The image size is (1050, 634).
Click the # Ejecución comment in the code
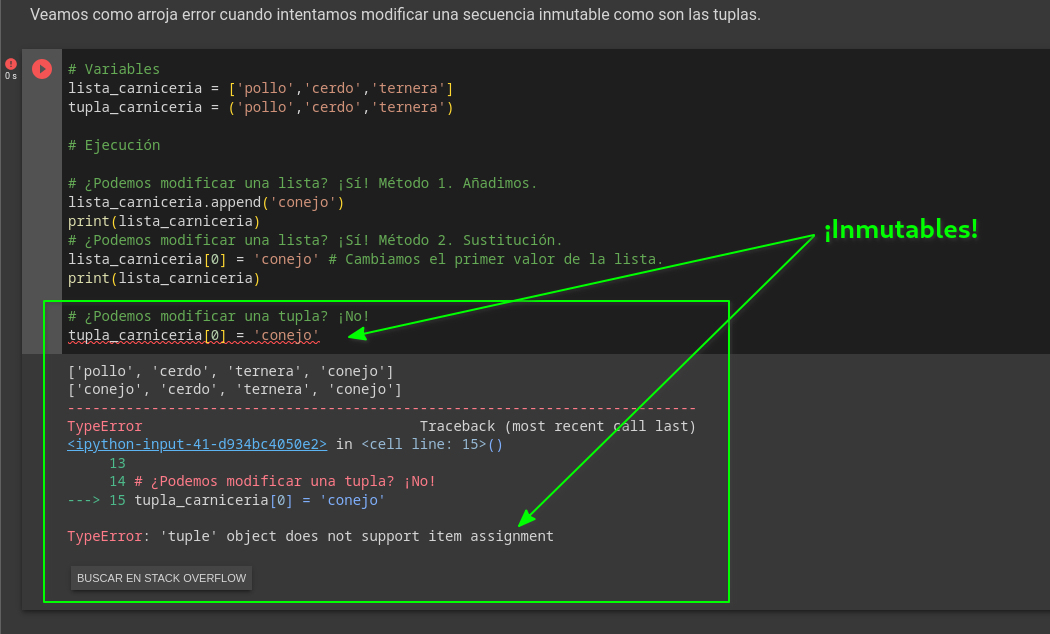coord(114,145)
